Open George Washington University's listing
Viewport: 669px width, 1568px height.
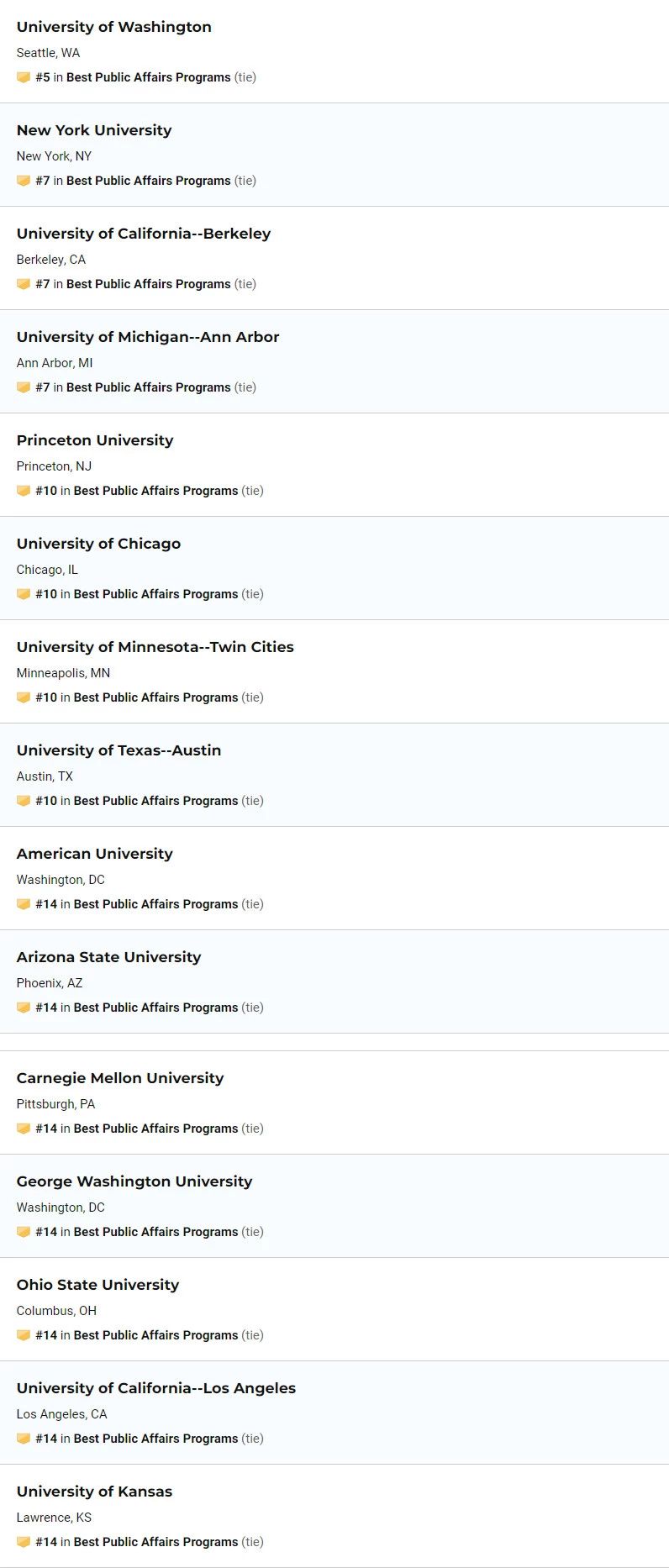(134, 1181)
